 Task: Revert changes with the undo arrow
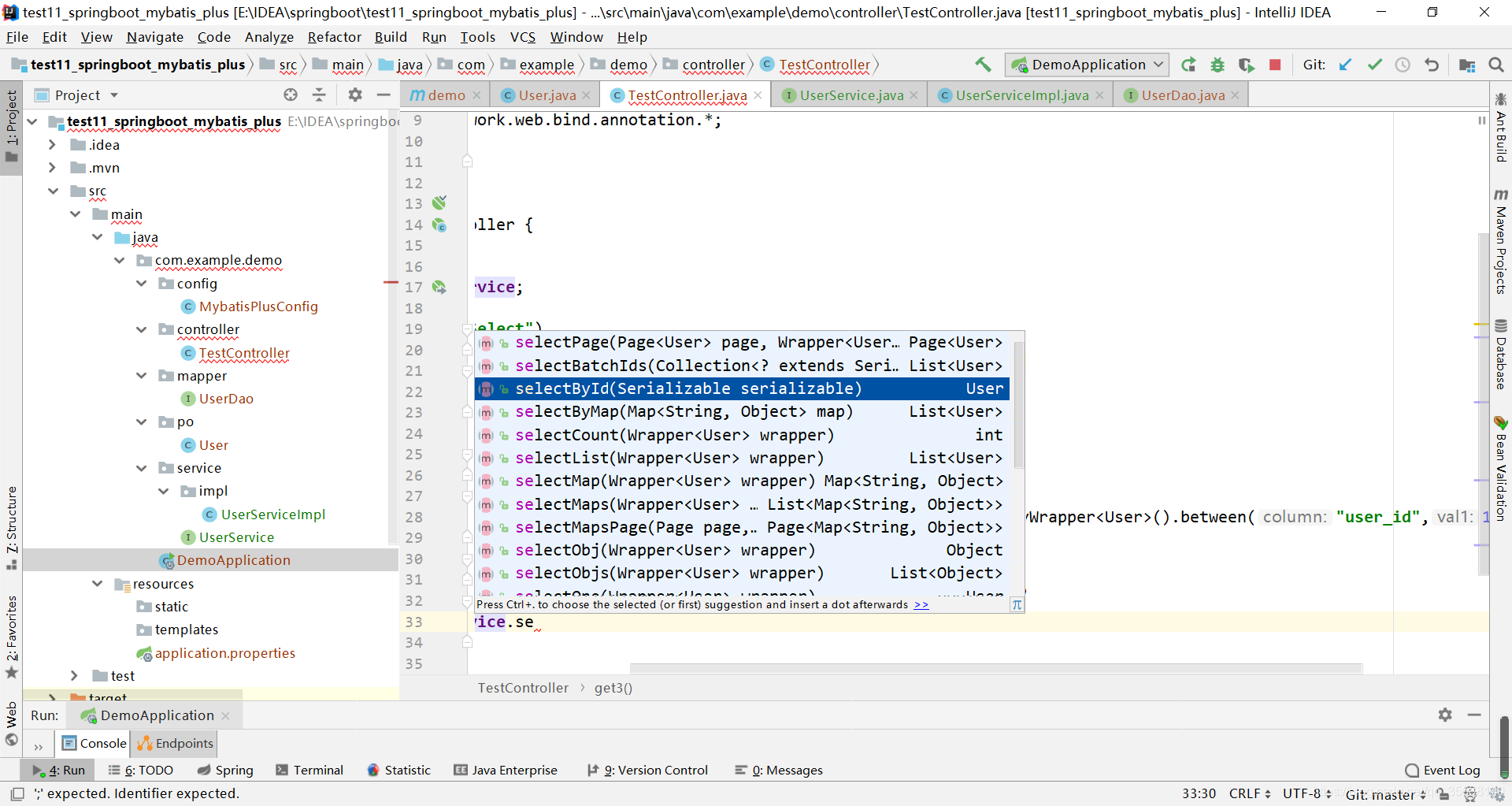point(1432,65)
